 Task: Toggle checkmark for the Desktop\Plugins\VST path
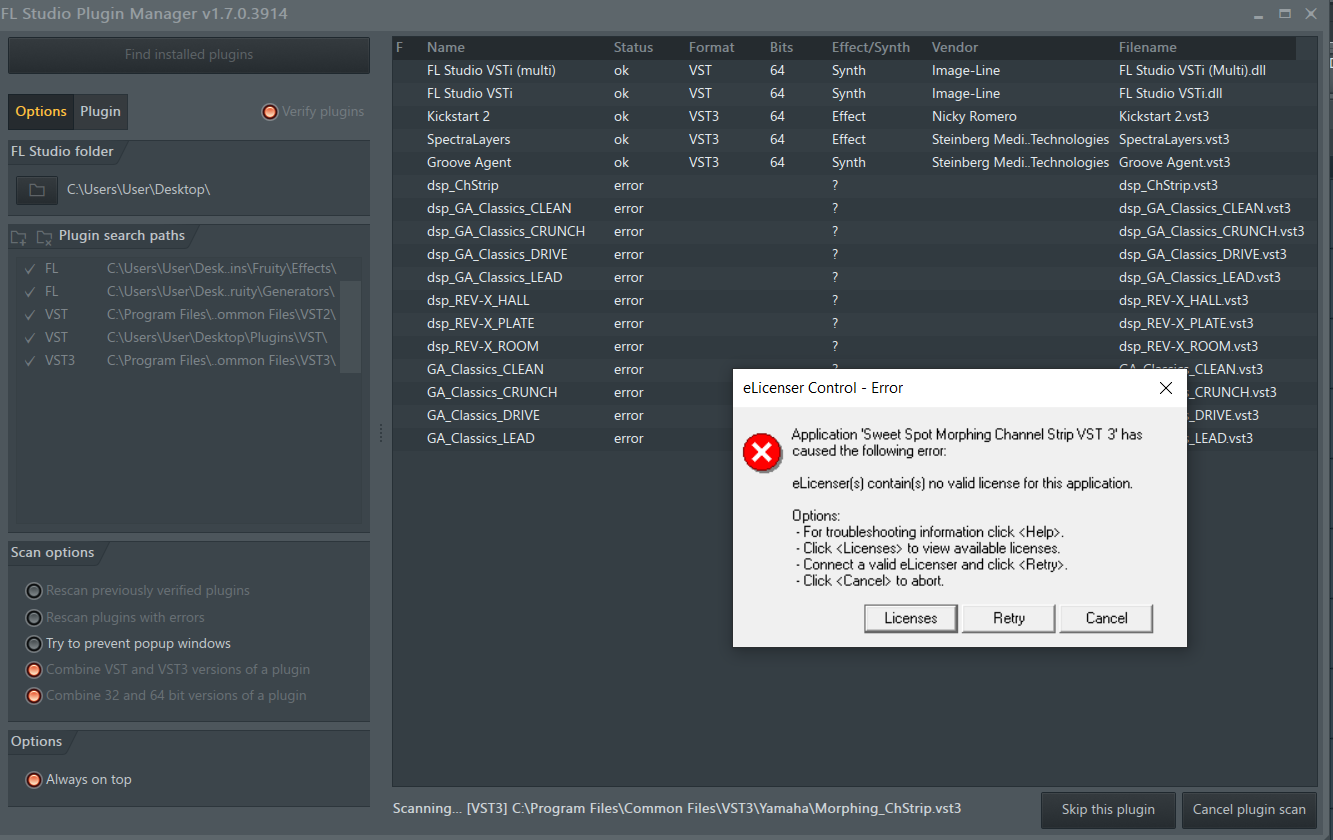[30, 338]
